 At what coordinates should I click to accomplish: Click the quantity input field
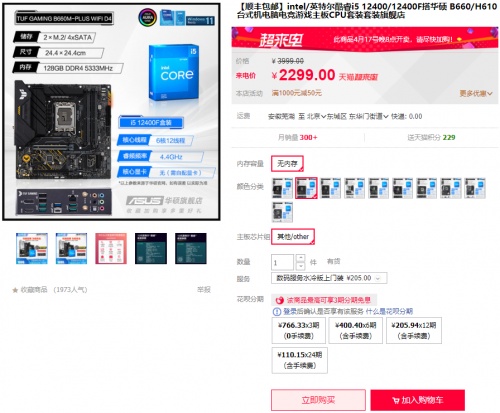tap(282, 262)
